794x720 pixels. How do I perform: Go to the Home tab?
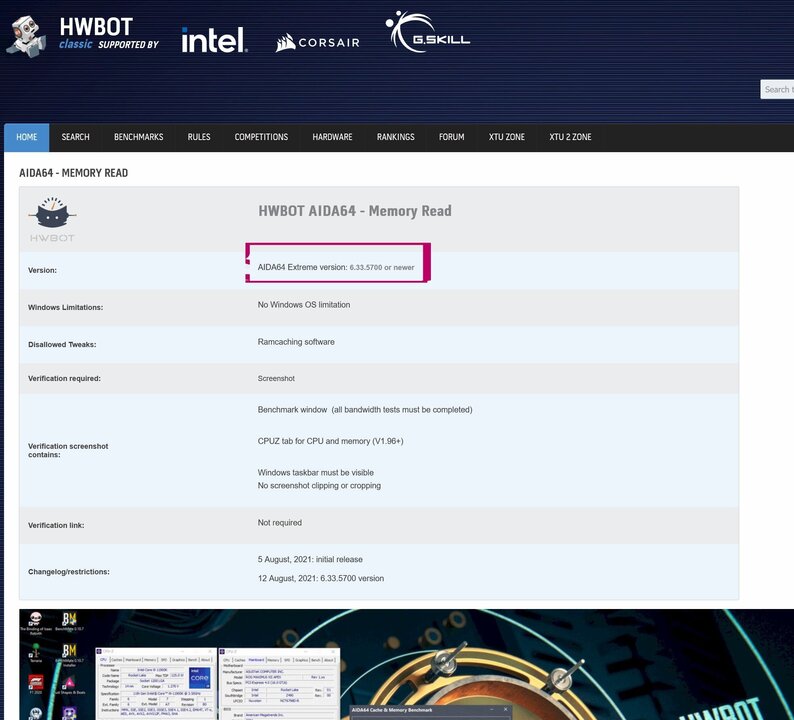click(x=27, y=137)
